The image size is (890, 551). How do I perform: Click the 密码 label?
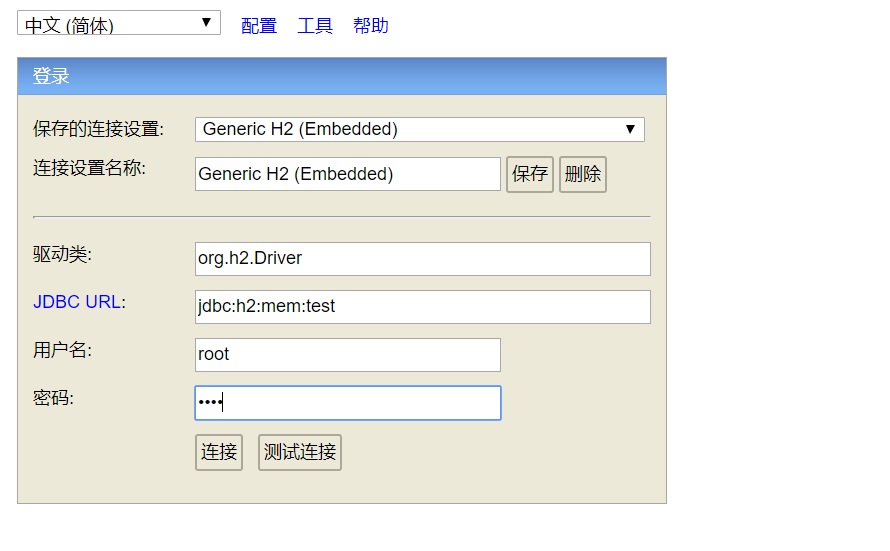(53, 398)
